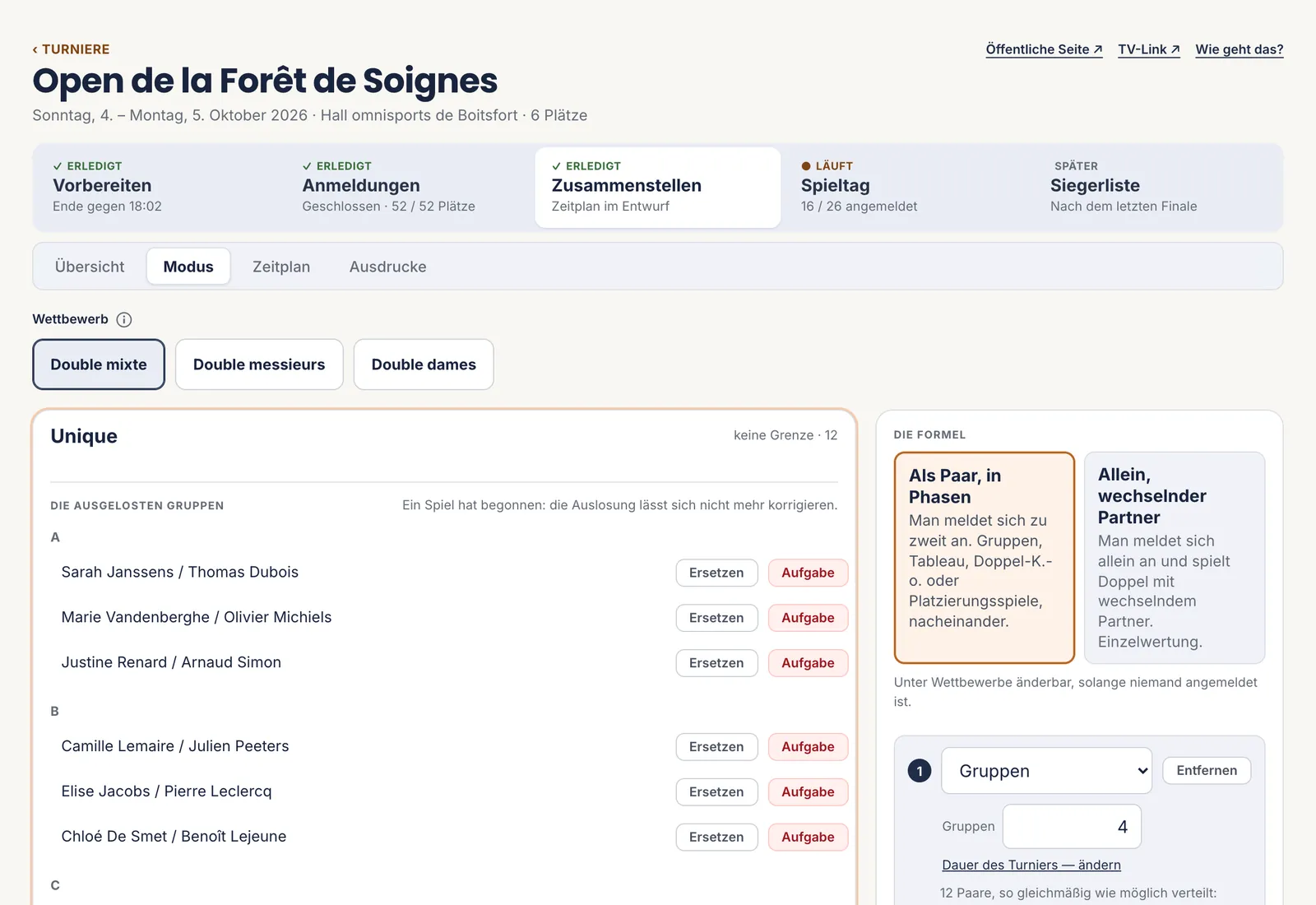
Task: Open the TV-Link external link
Action: (1149, 49)
